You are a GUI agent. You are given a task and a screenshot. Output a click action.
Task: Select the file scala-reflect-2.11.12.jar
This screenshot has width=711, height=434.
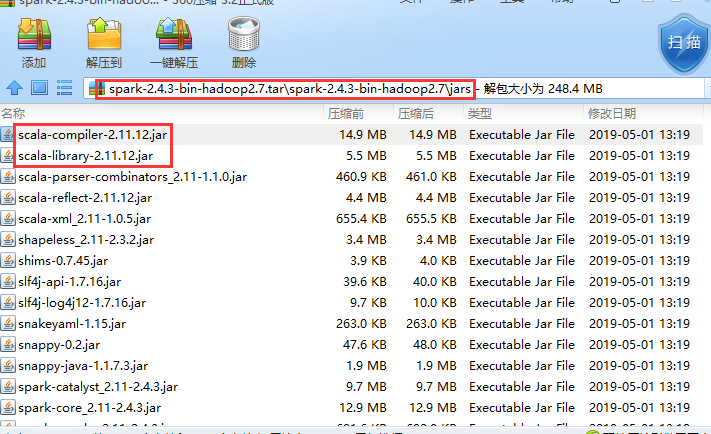point(85,198)
